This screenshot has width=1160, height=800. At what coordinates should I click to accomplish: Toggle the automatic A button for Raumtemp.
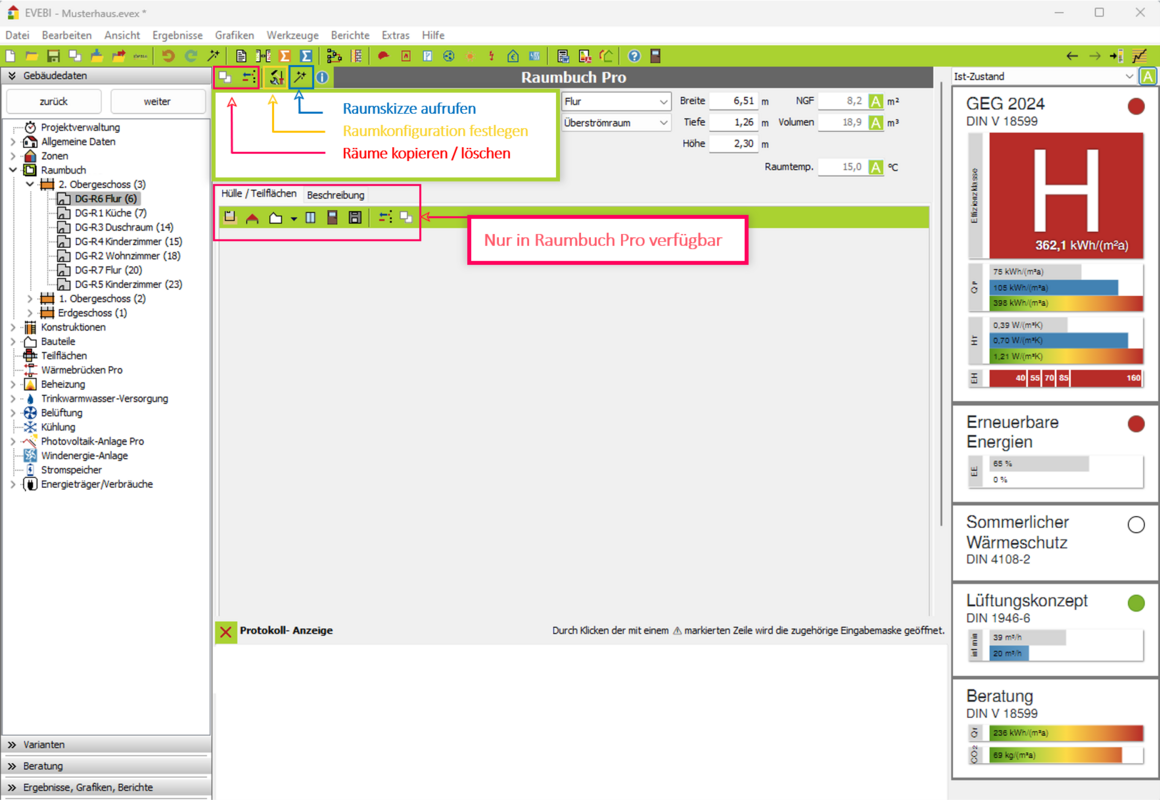click(x=876, y=167)
